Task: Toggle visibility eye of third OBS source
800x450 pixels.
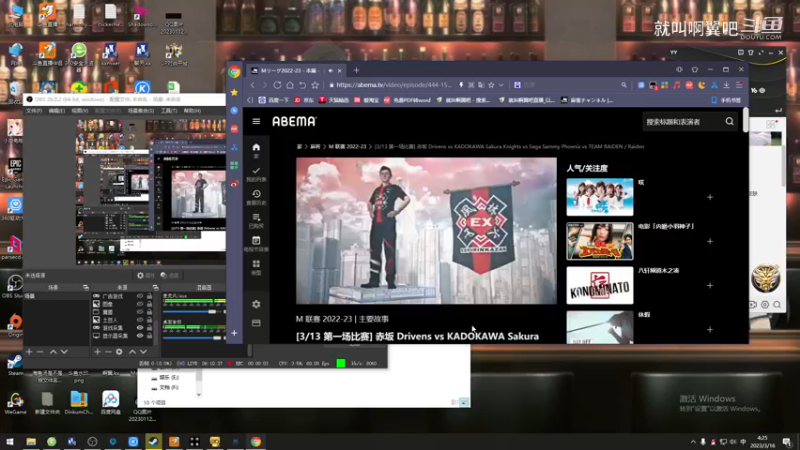Action: pyautogui.click(x=140, y=312)
